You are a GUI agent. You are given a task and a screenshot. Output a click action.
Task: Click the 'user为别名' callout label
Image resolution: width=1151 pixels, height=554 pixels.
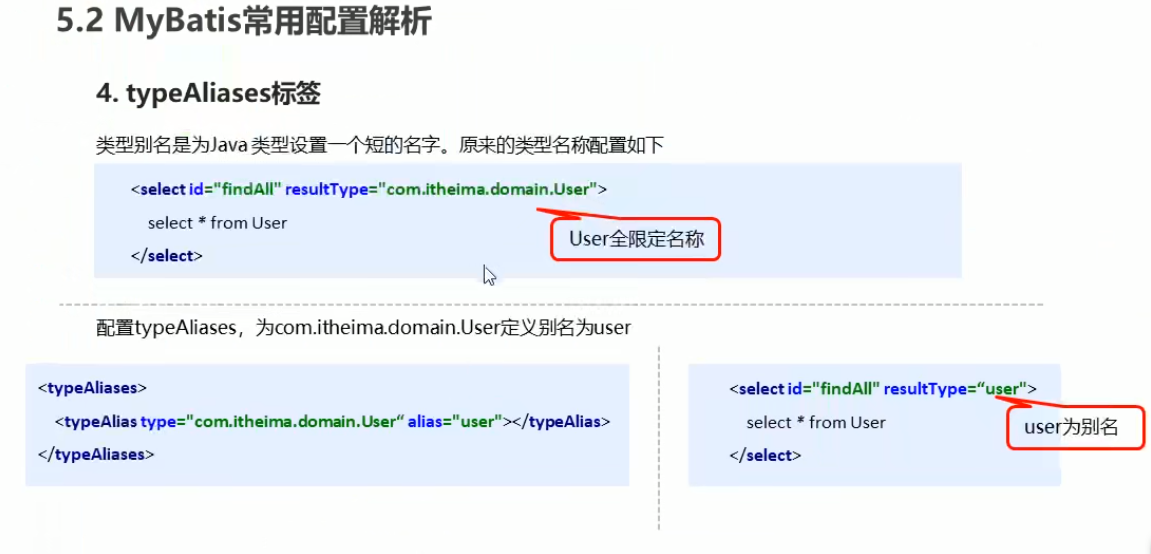pos(1075,428)
